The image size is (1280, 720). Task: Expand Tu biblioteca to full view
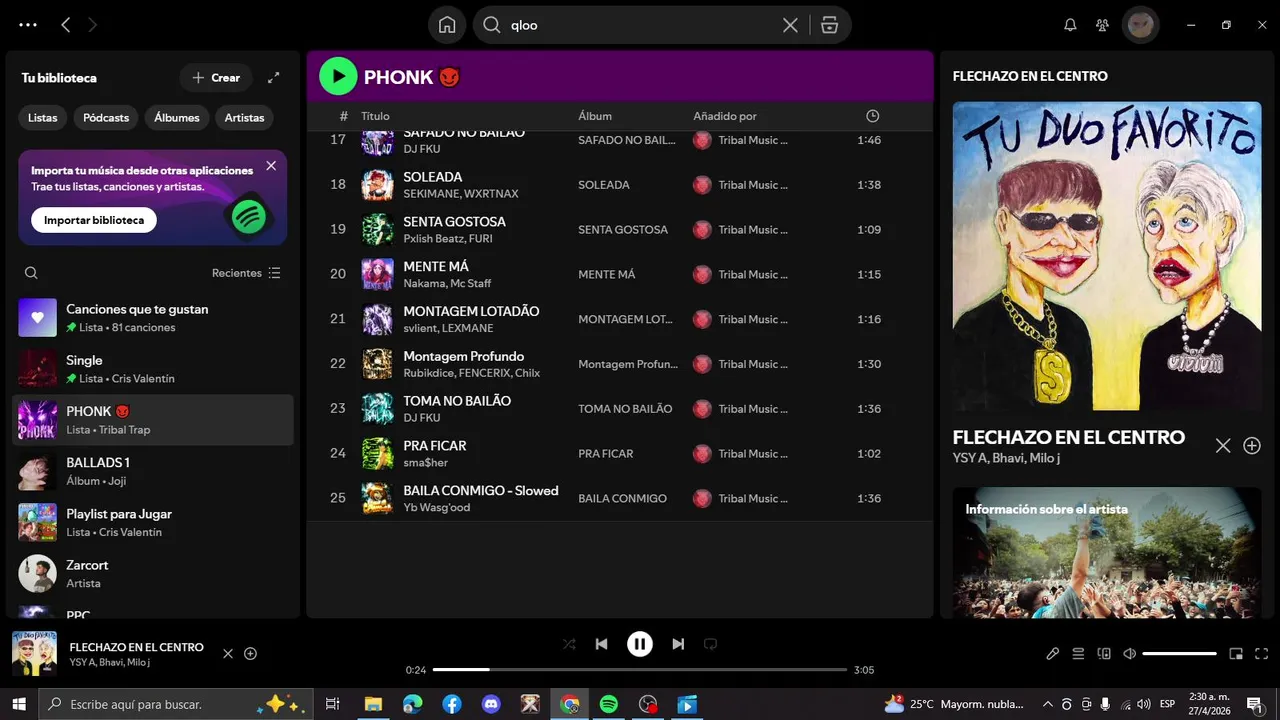click(x=273, y=78)
